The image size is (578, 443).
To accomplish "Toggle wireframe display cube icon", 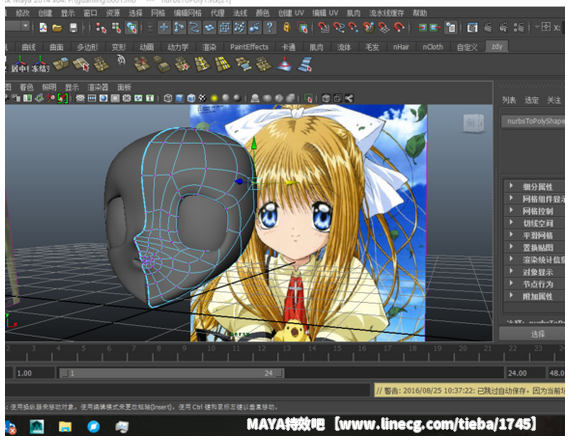I will click(168, 98).
